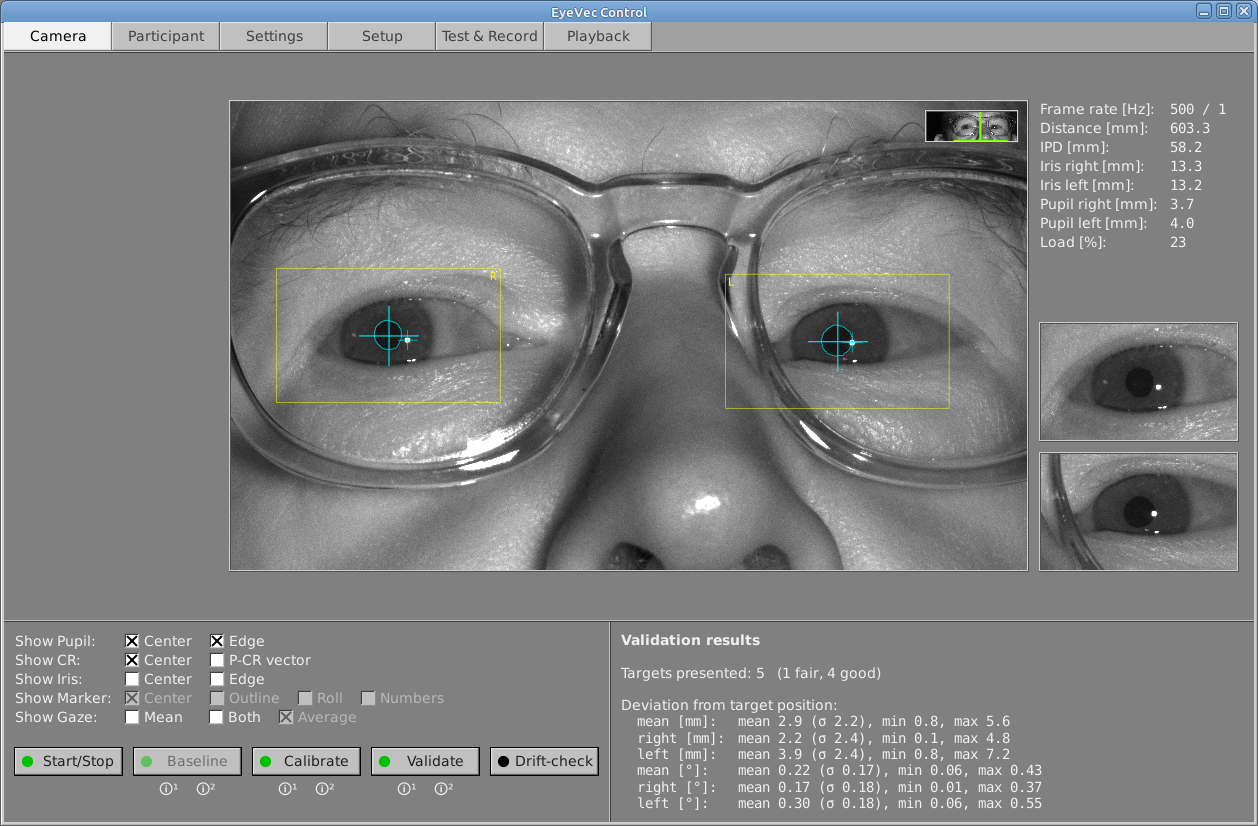Enable Show Gaze Mean checkbox

(x=132, y=717)
